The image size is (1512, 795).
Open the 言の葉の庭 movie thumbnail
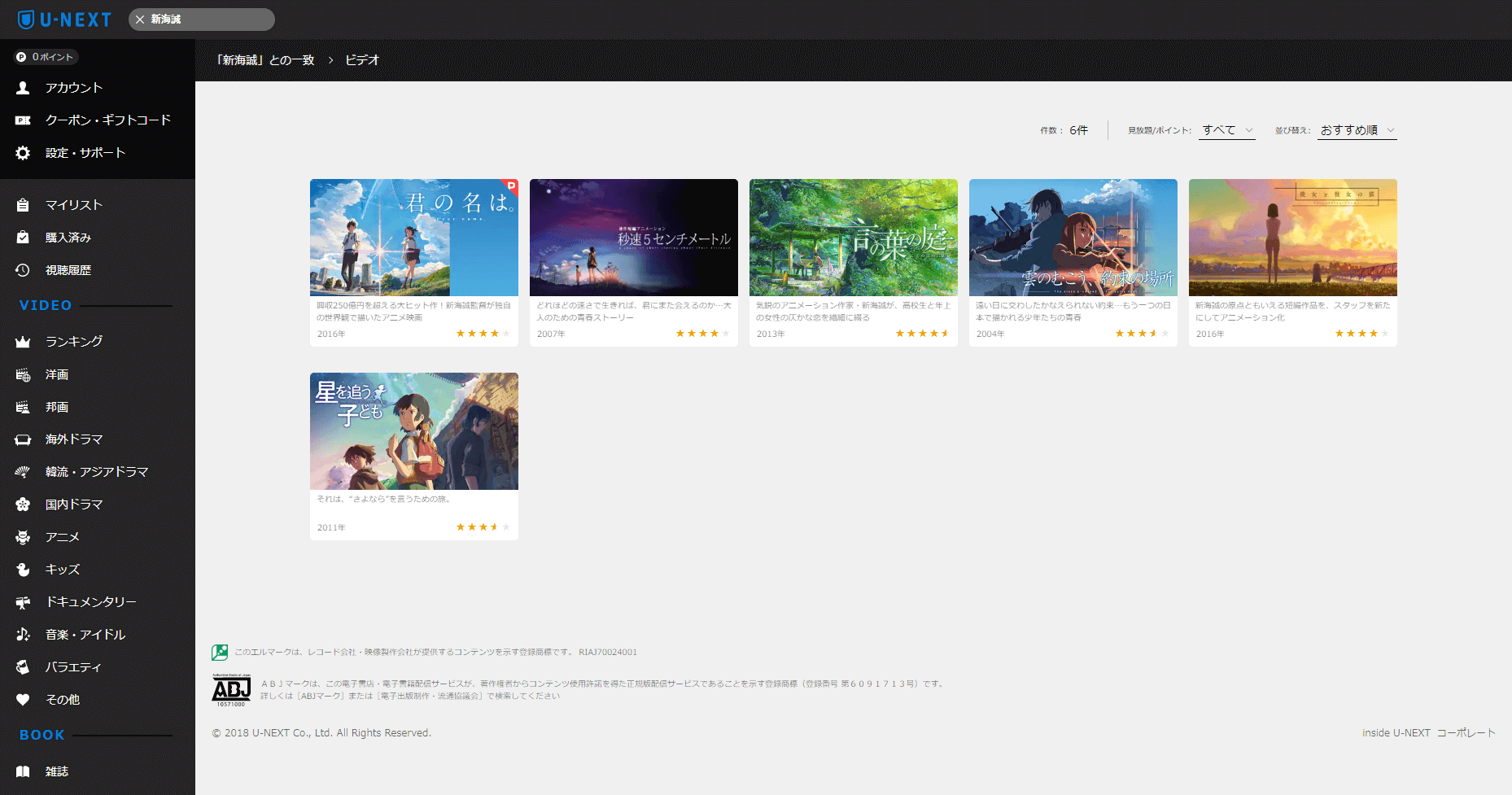(854, 238)
